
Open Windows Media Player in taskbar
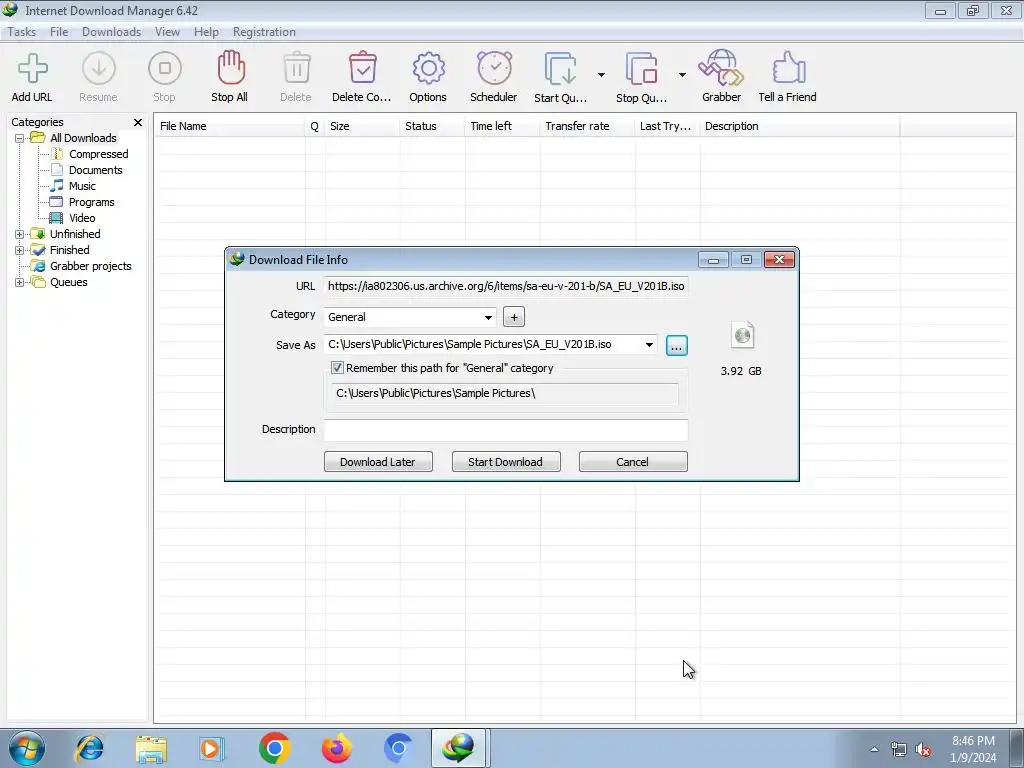[212, 748]
